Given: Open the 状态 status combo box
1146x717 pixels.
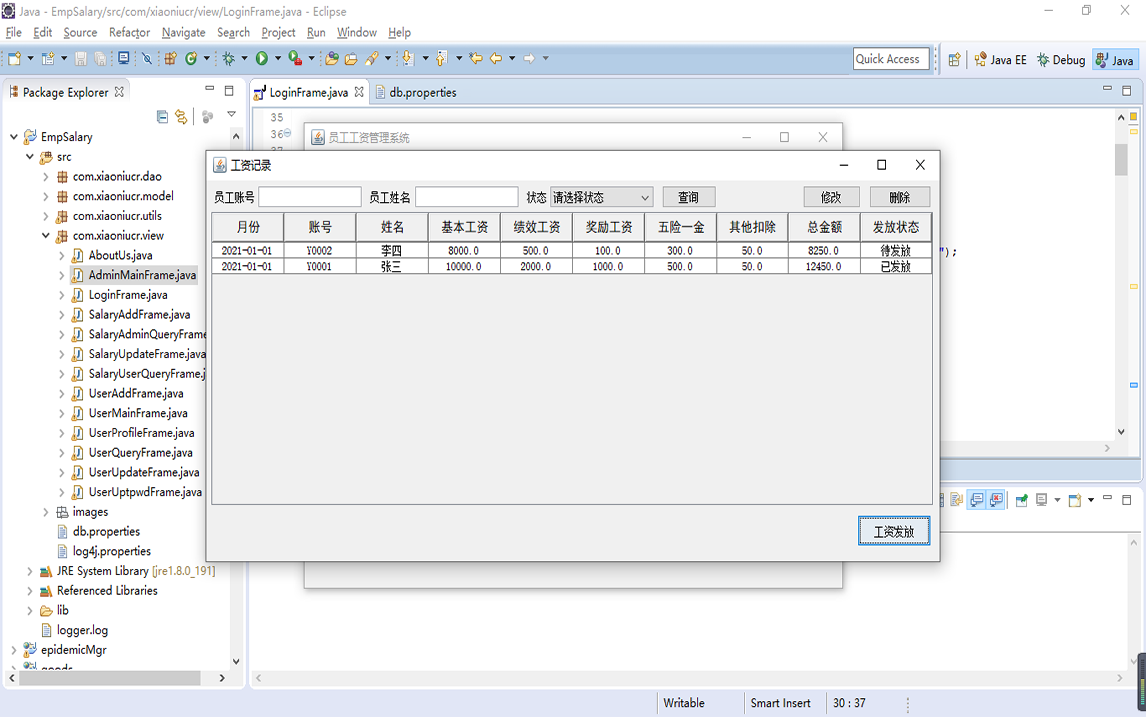Looking at the screenshot, I should [x=602, y=197].
